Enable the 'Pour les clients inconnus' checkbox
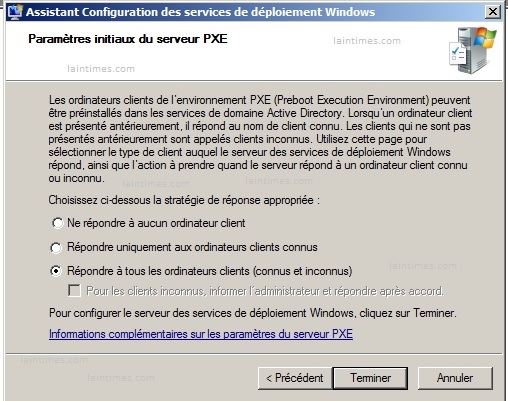508x401 pixels. point(74,291)
